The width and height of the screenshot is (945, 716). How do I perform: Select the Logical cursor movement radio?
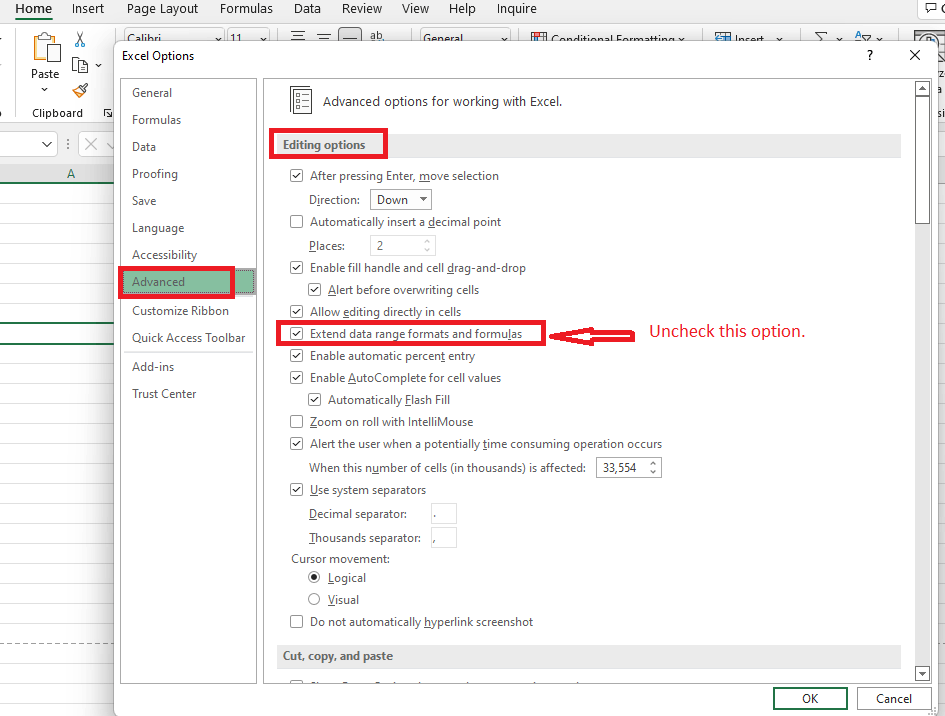click(x=314, y=577)
